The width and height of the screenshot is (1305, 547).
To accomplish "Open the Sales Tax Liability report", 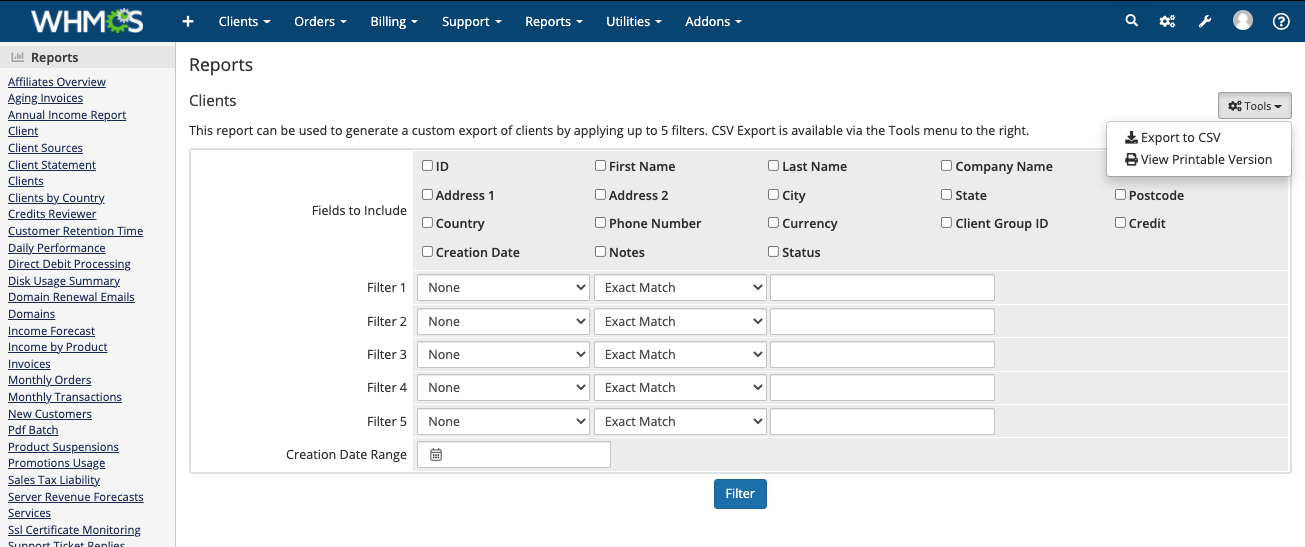I will pos(54,480).
